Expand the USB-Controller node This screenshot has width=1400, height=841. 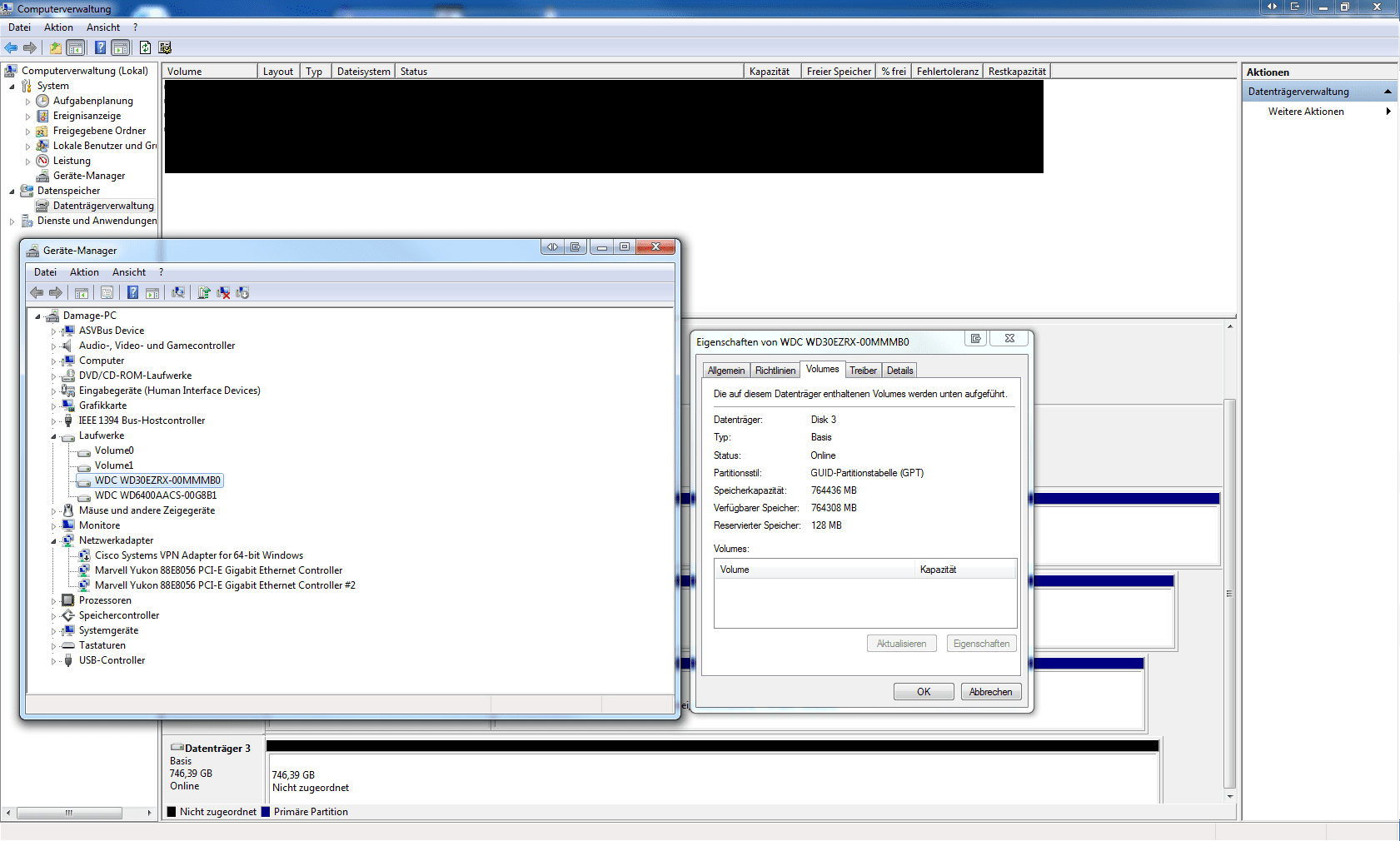pyautogui.click(x=53, y=661)
